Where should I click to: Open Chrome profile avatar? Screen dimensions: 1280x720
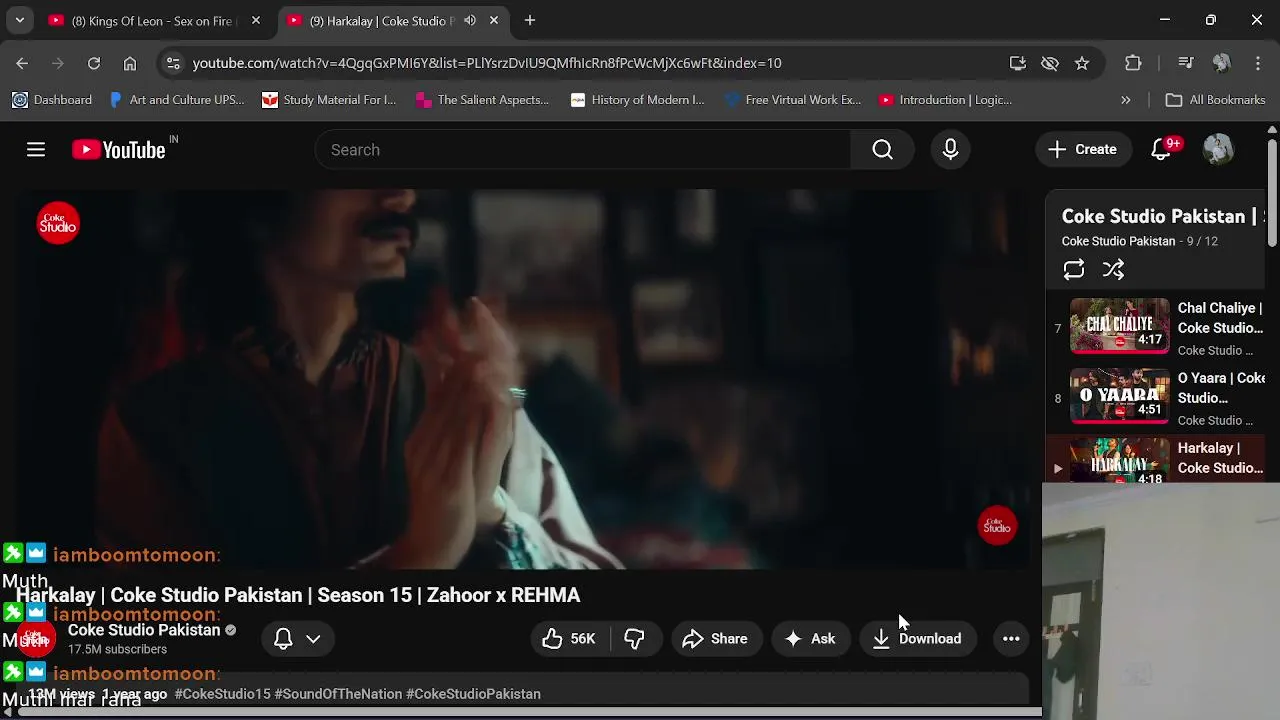pos(1221,63)
